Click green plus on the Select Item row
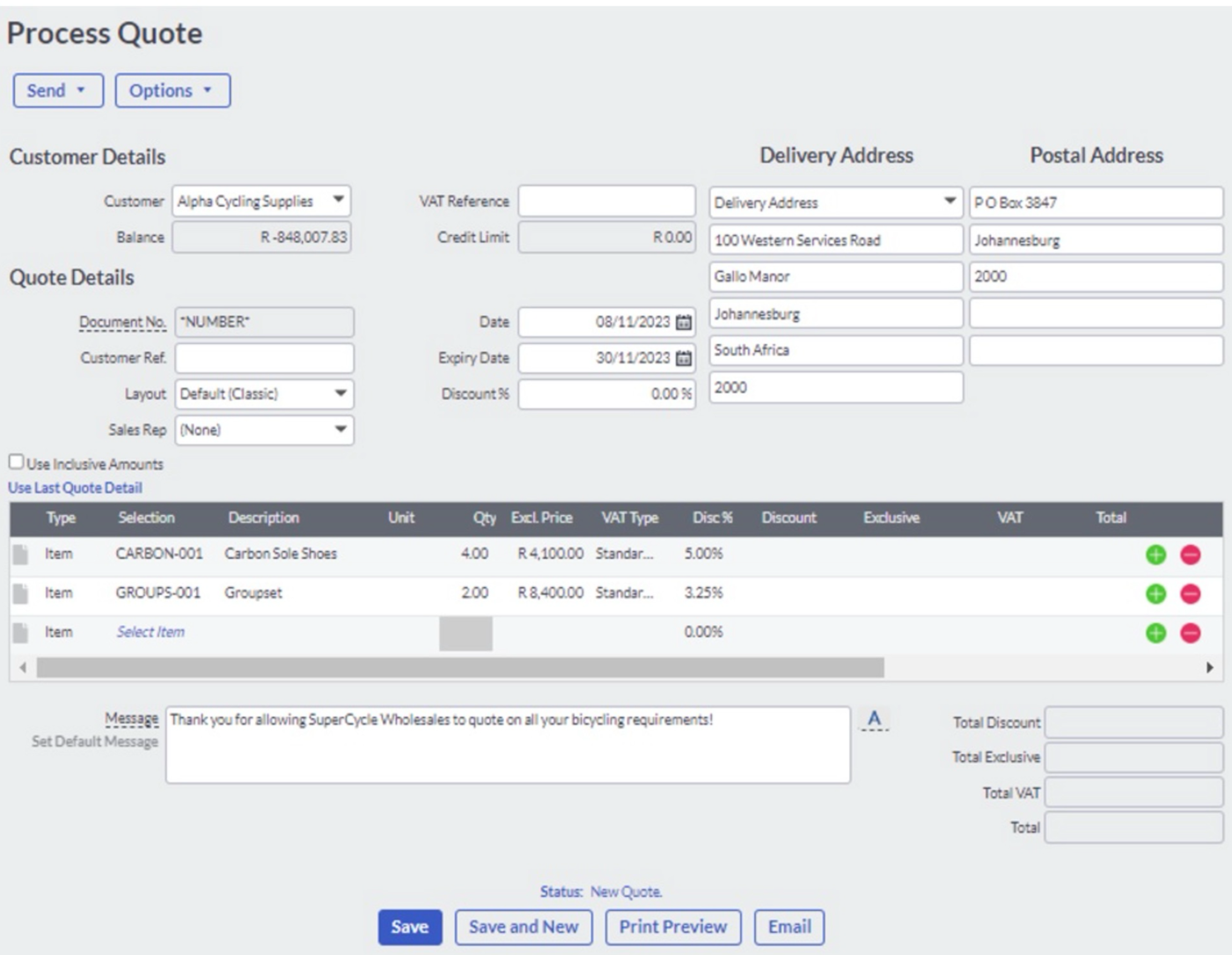Screen dimensions: 1232x955 1156,632
